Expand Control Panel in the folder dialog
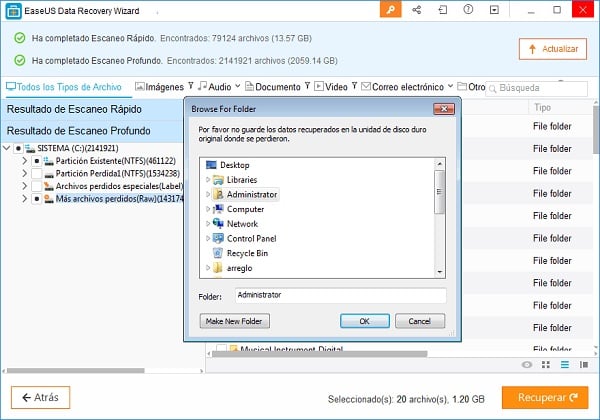Screen dimensions: 600x420 pyautogui.click(x=208, y=238)
